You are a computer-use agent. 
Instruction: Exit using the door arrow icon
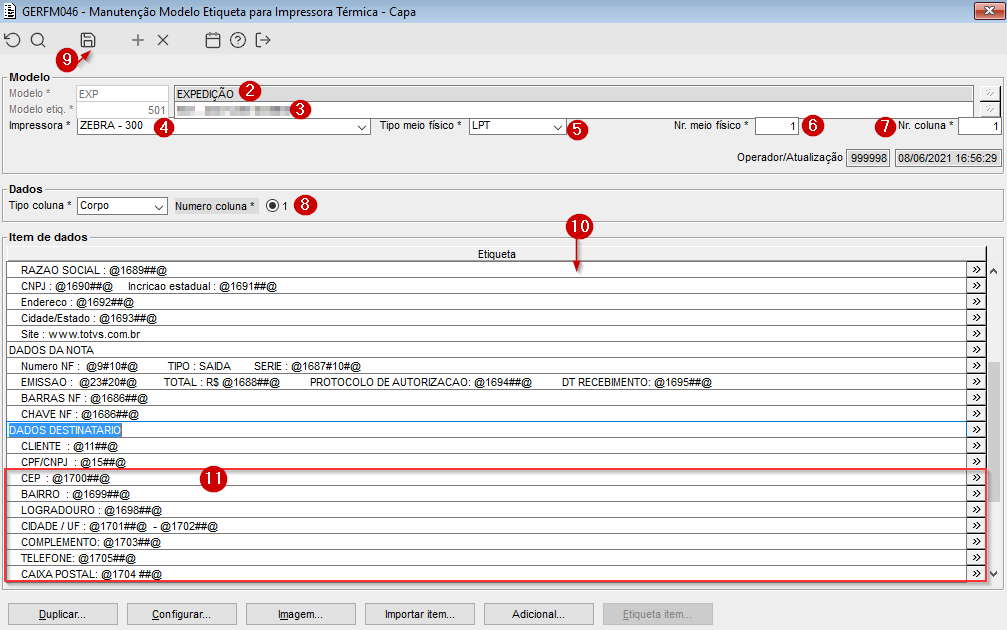[x=263, y=40]
